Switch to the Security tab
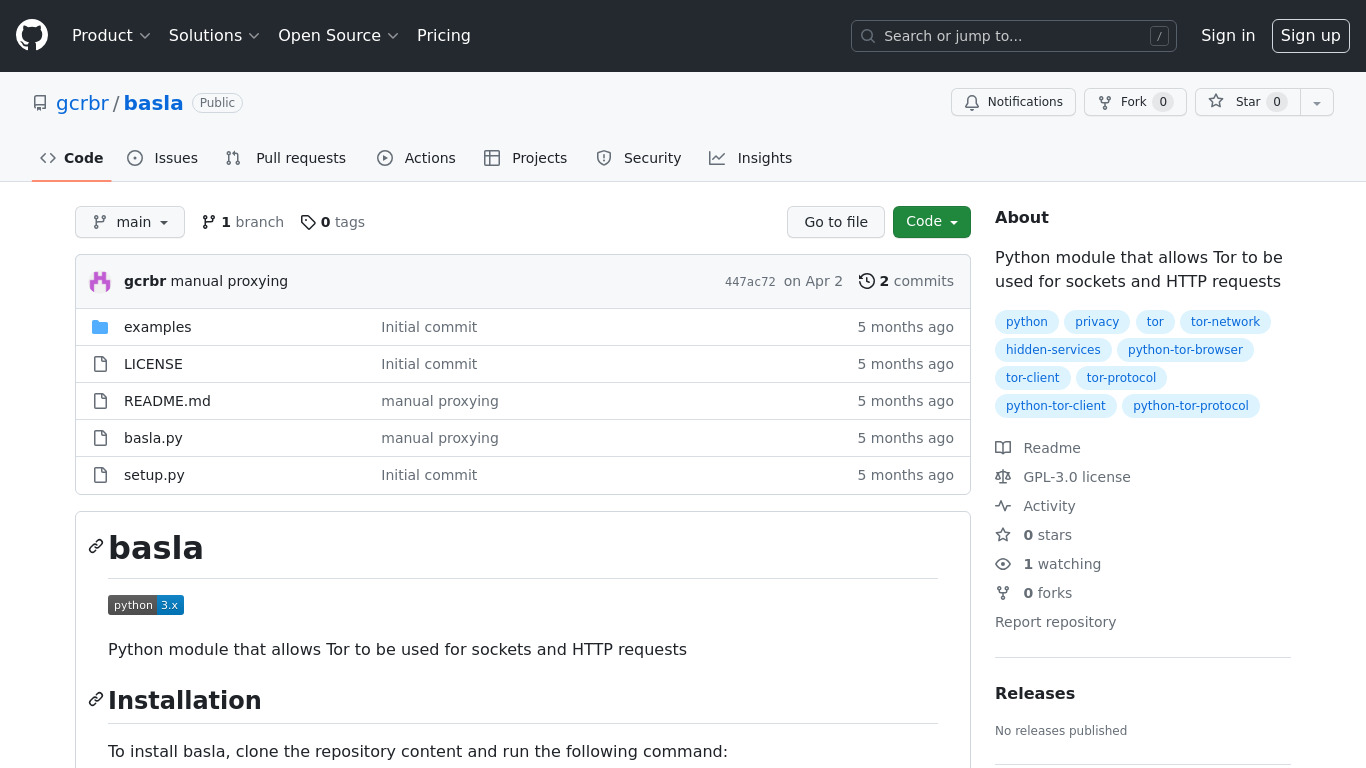The width and height of the screenshot is (1366, 768). [x=638, y=158]
